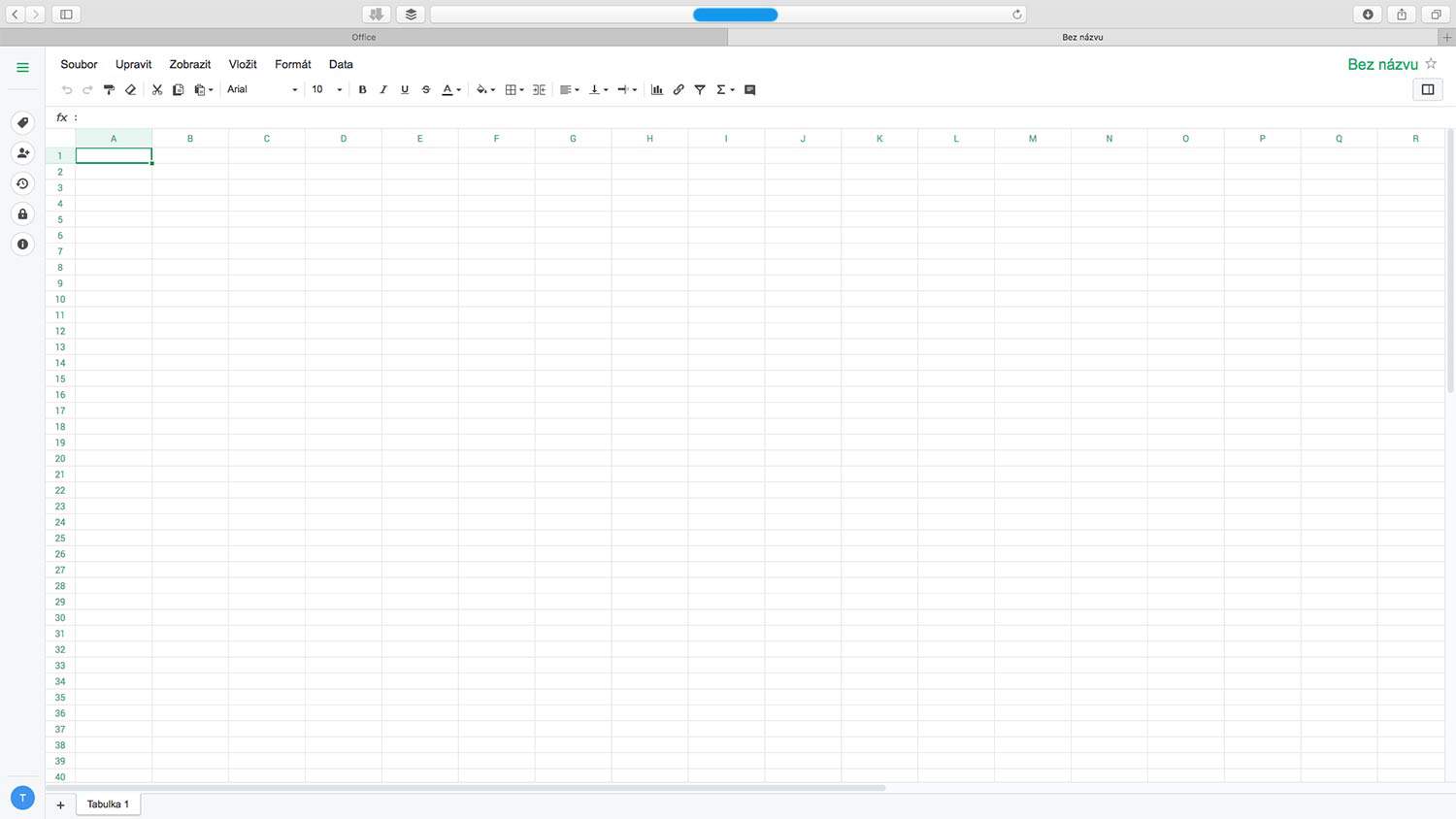Image resolution: width=1456 pixels, height=819 pixels.
Task: Toggle italic formatting
Action: (383, 90)
